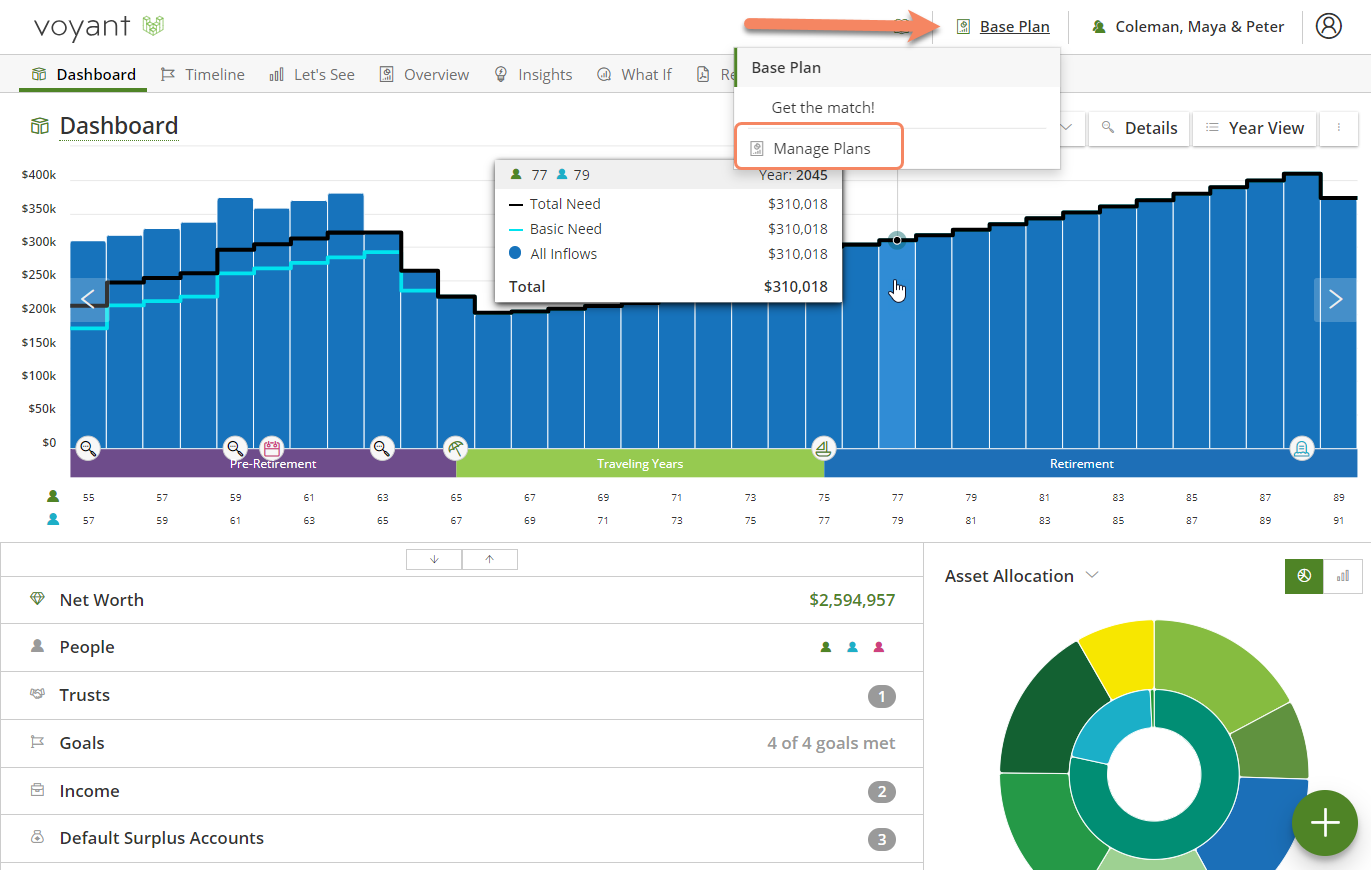1371x870 pixels.
Task: Click the Dashboard page title
Action: tap(118, 126)
